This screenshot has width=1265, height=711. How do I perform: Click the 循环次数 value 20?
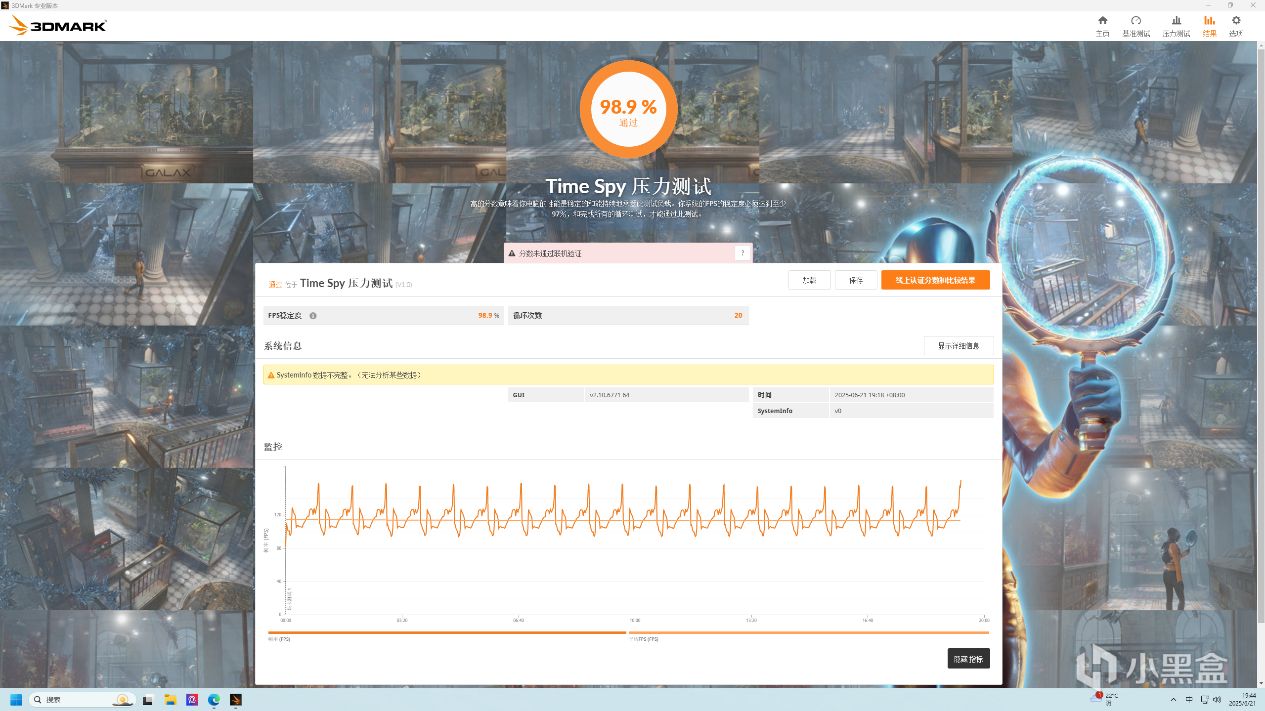click(x=738, y=316)
